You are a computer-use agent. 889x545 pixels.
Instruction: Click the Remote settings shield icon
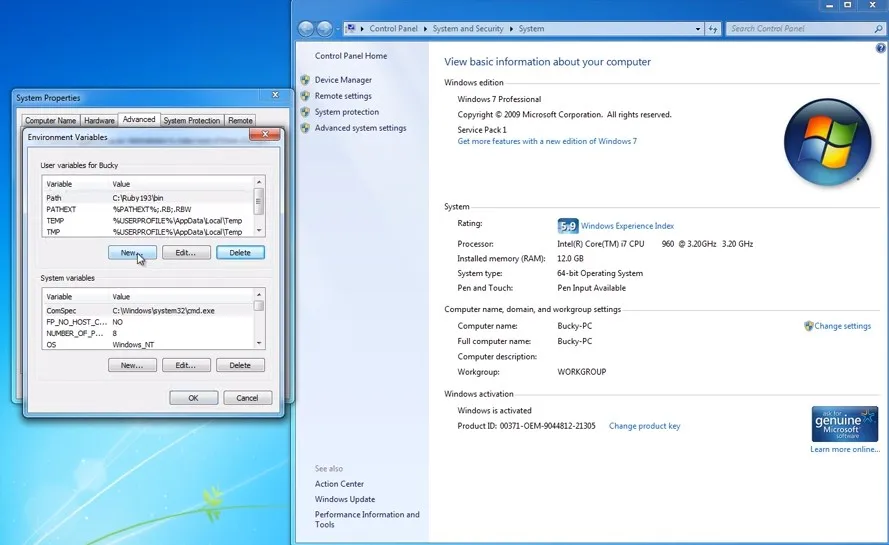coord(305,96)
